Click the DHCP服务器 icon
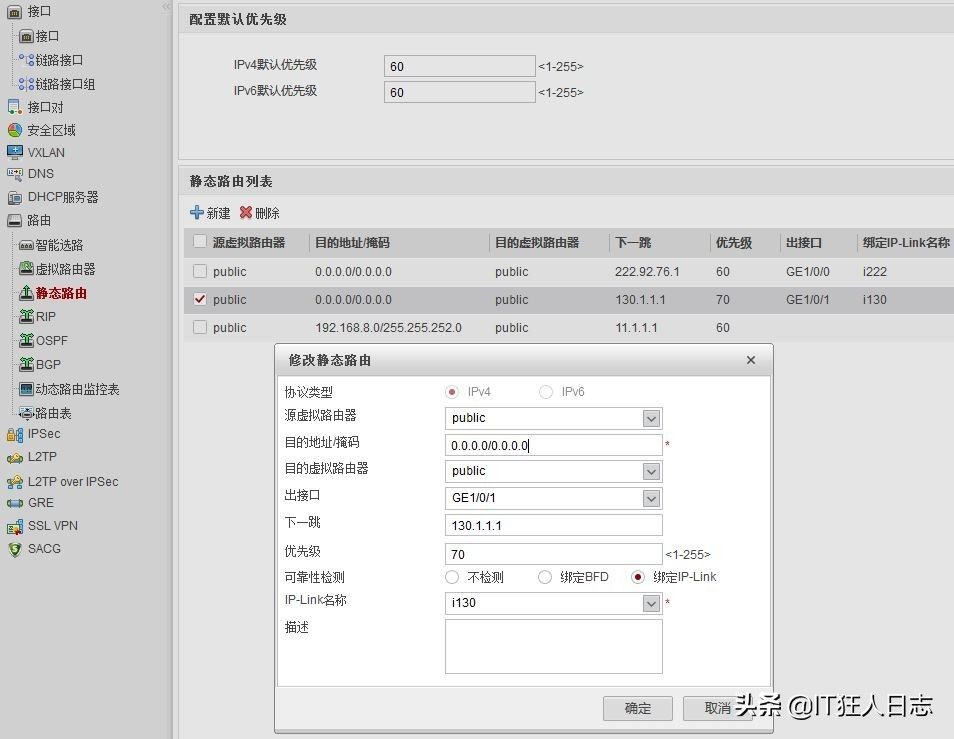The width and height of the screenshot is (954, 739). 14,198
